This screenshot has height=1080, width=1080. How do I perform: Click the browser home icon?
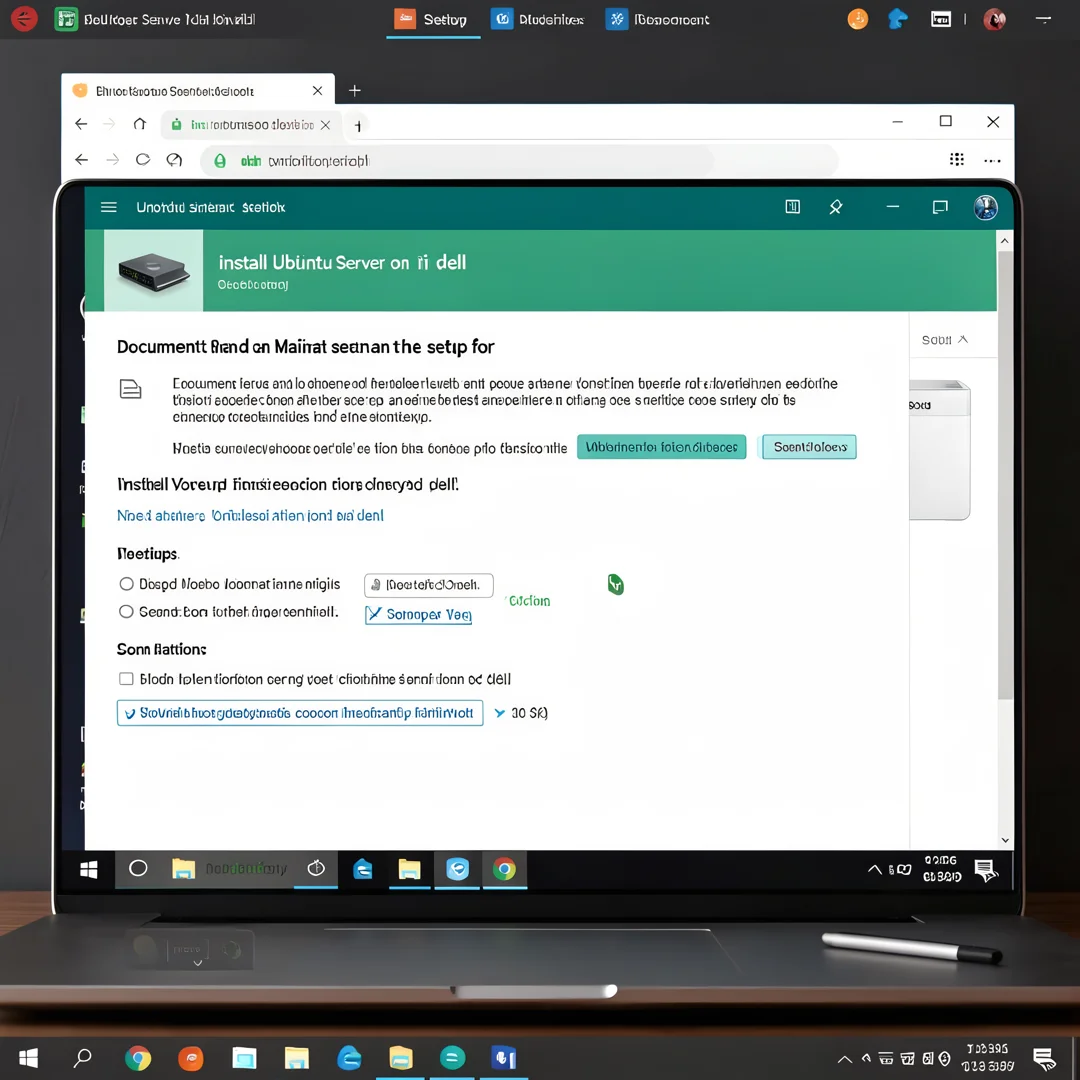tap(140, 124)
